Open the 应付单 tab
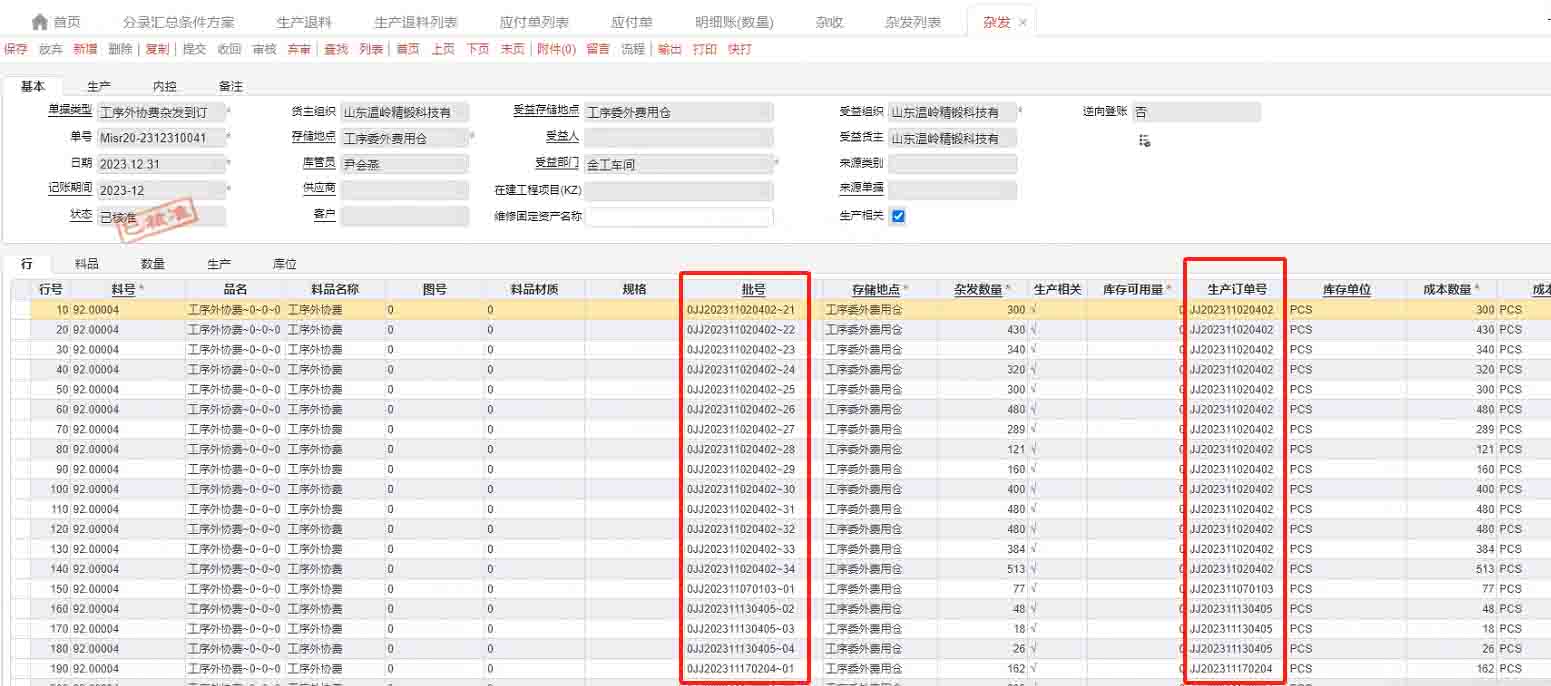This screenshot has height=686, width=1551. tap(631, 22)
